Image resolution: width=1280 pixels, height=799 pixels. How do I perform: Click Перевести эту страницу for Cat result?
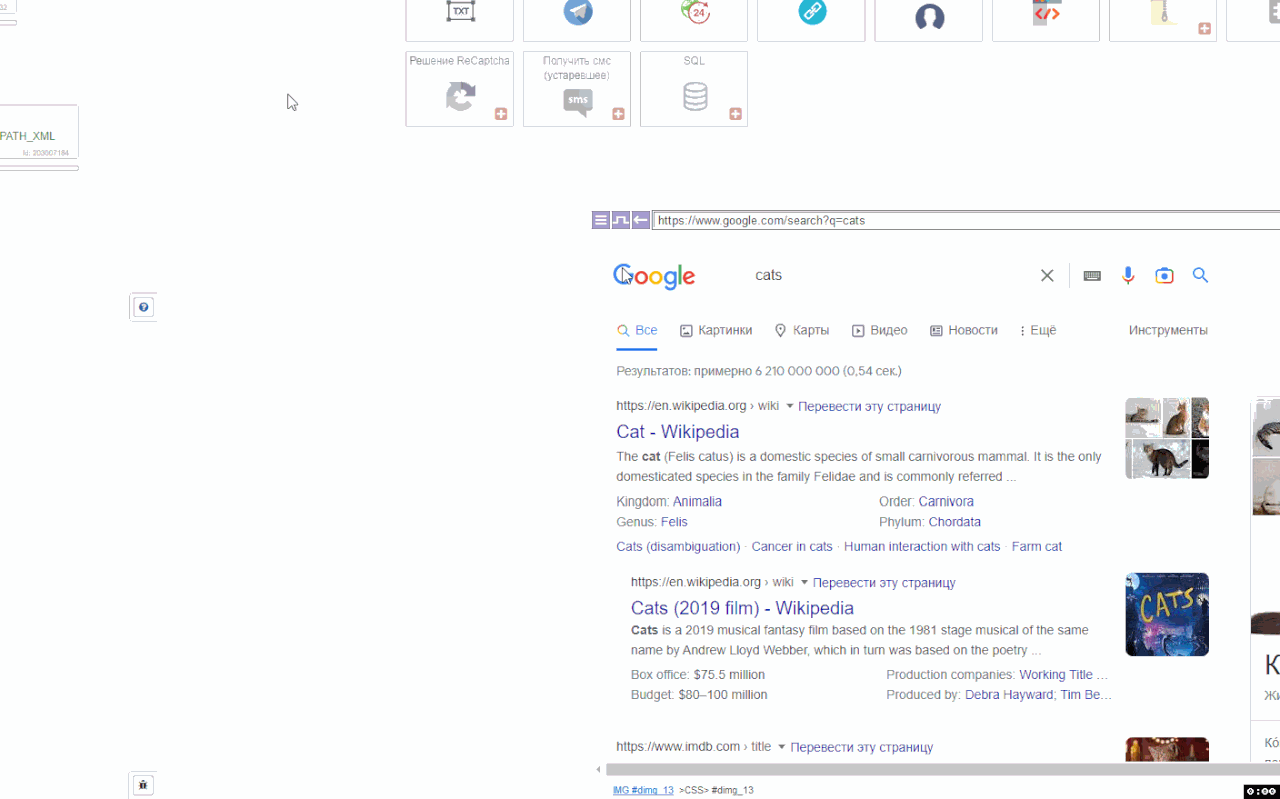[x=869, y=406]
